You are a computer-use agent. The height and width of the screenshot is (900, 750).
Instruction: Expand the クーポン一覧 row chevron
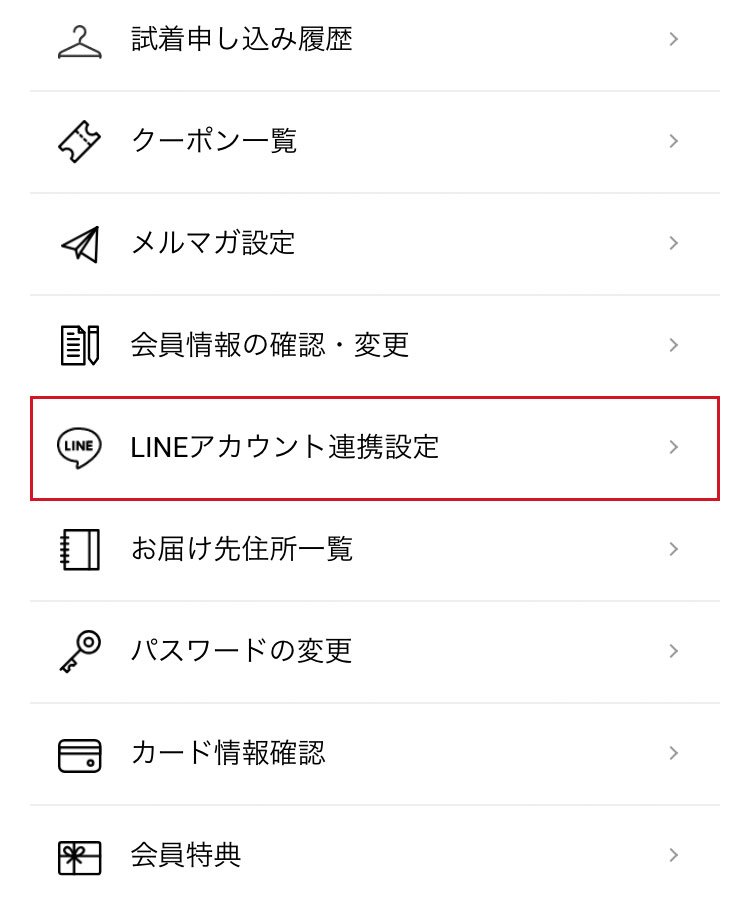click(x=674, y=142)
